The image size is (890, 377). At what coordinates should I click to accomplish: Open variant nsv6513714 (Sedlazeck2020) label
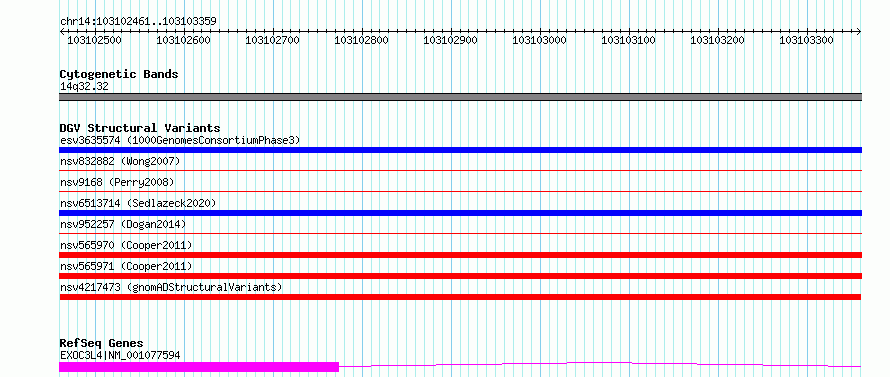[138, 203]
